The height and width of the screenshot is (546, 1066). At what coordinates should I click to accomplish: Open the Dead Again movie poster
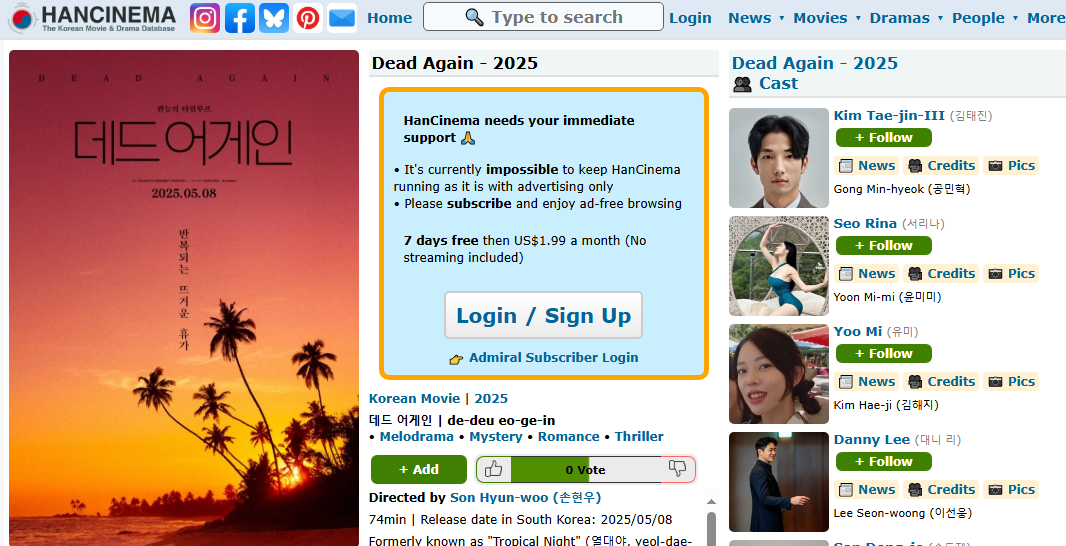[x=184, y=298]
